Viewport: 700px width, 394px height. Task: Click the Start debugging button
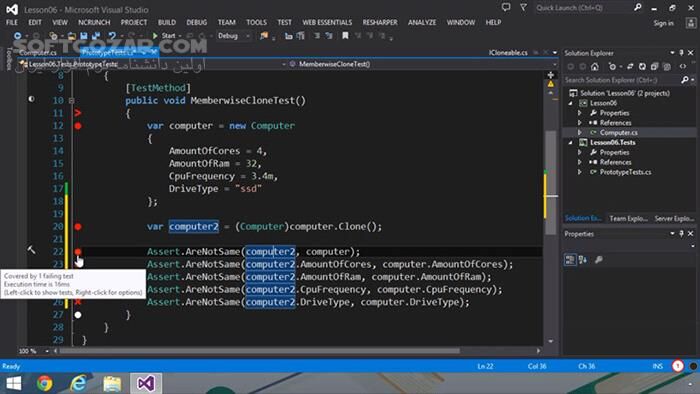164,36
